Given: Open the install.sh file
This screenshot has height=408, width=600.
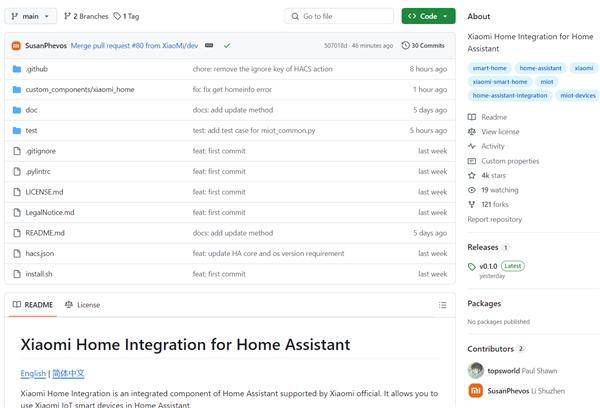Looking at the screenshot, I should [39, 274].
